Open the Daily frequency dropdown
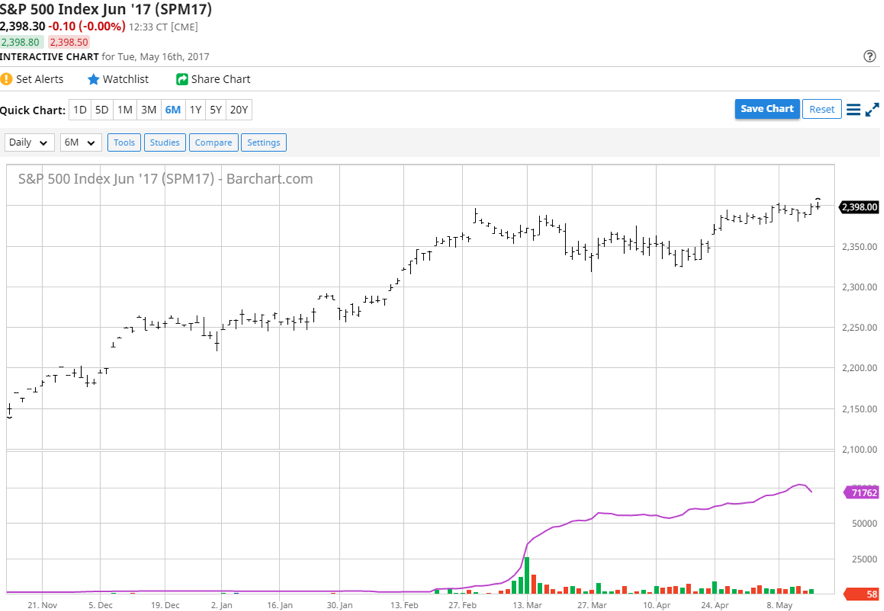This screenshot has height=611, width=884. pyautogui.click(x=29, y=143)
